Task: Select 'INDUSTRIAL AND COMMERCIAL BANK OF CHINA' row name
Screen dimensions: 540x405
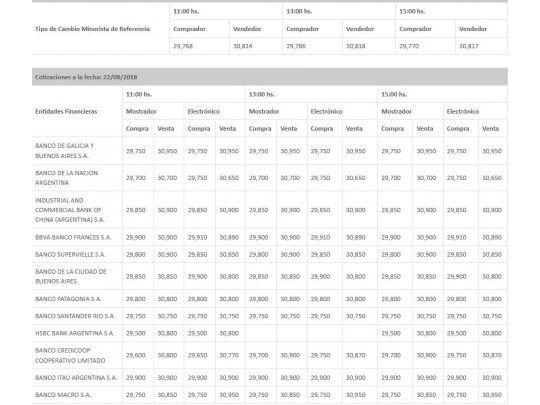Action: 70,210
